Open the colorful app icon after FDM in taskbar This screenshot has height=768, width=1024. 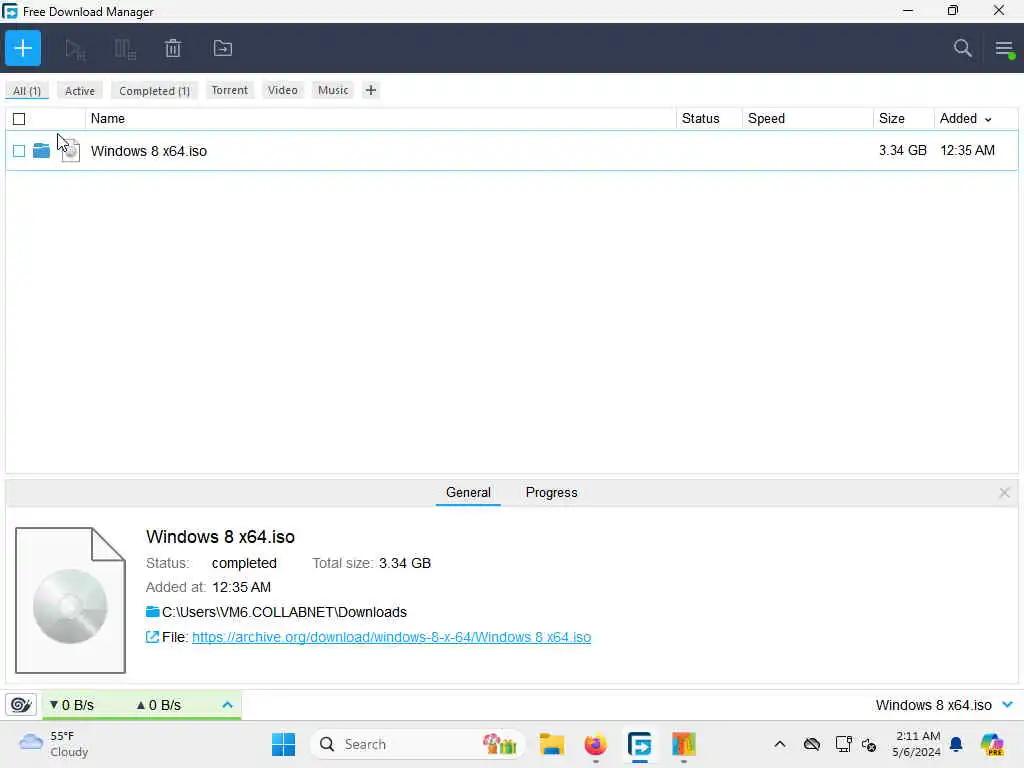click(x=683, y=744)
